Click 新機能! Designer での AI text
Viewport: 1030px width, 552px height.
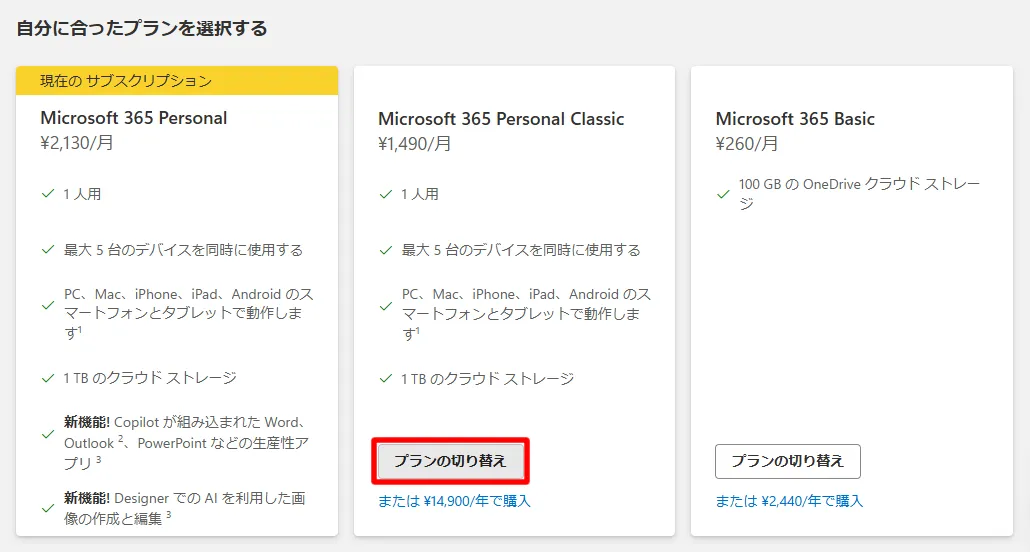point(185,508)
